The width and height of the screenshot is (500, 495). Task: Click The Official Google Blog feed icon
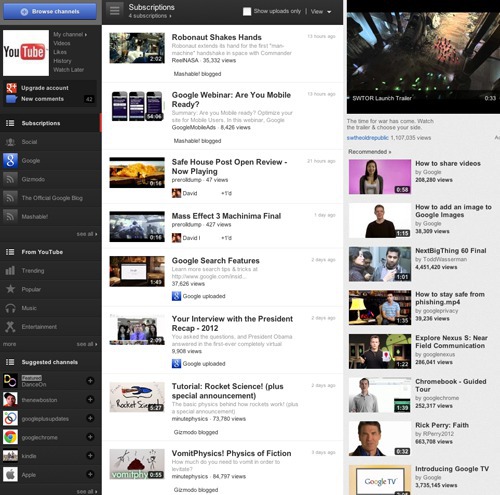[x=10, y=198]
